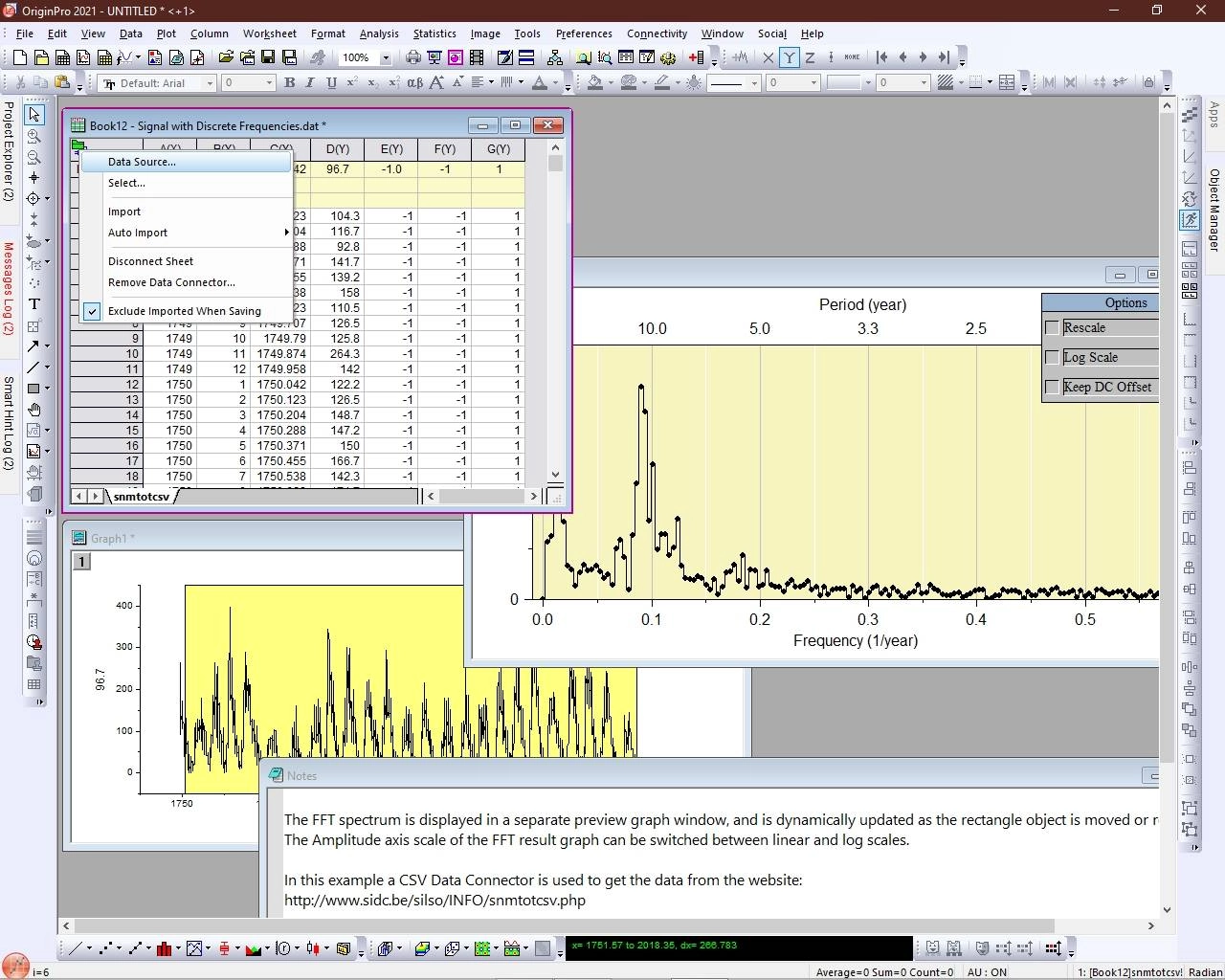Choose Disconnect Sheet menu entry
Image resolution: width=1225 pixels, height=980 pixels.
[x=185, y=261]
